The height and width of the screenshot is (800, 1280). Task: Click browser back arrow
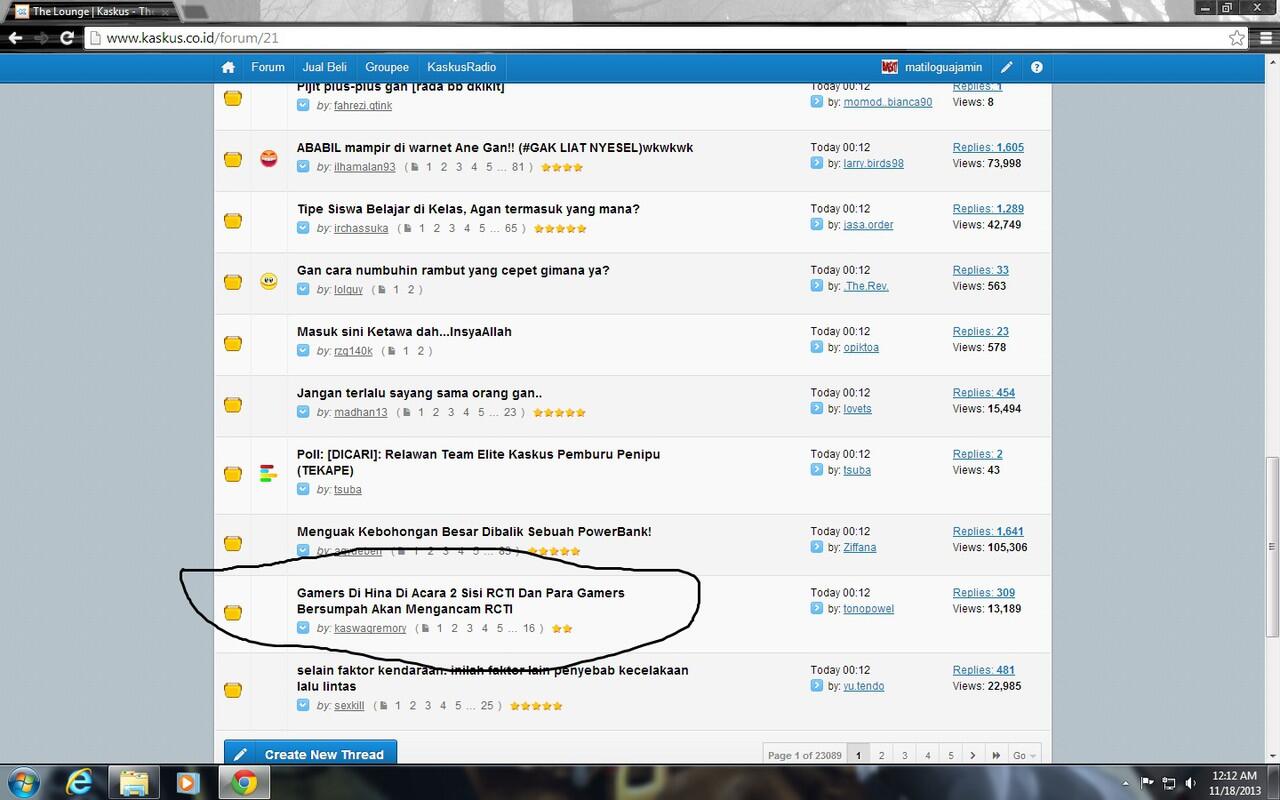click(x=15, y=38)
